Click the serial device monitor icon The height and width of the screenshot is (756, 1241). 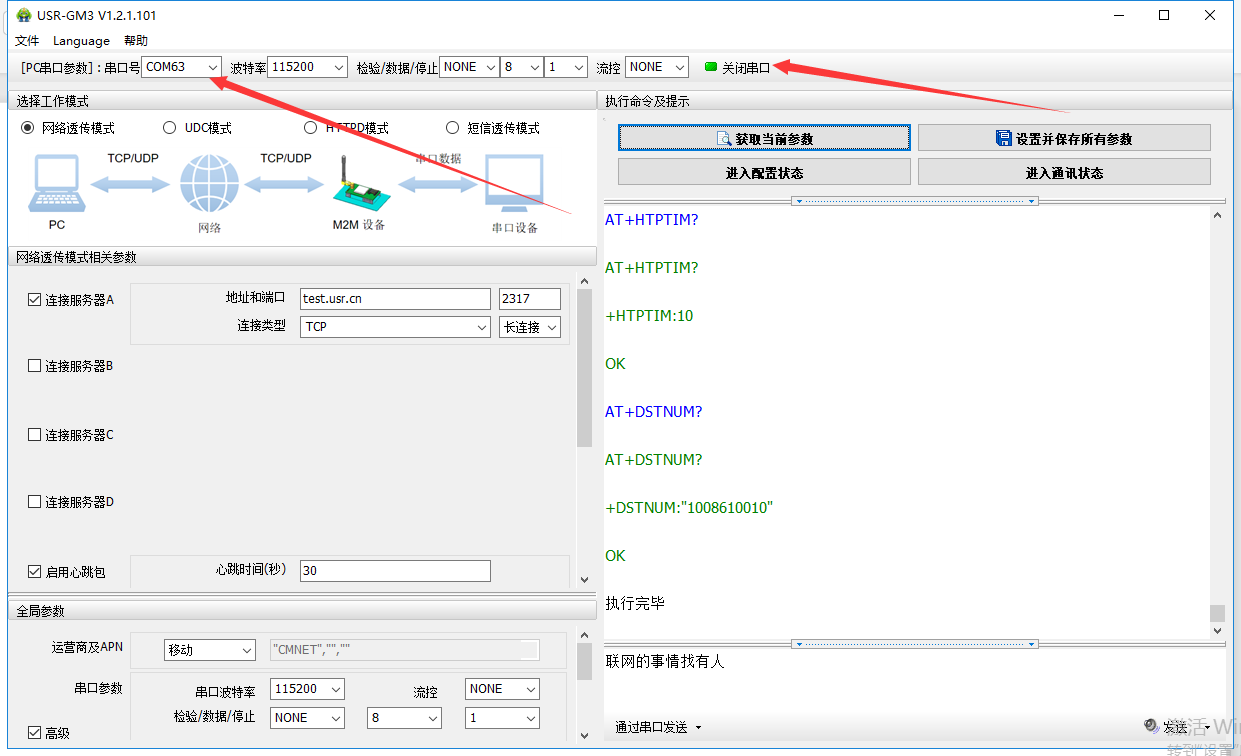(514, 184)
